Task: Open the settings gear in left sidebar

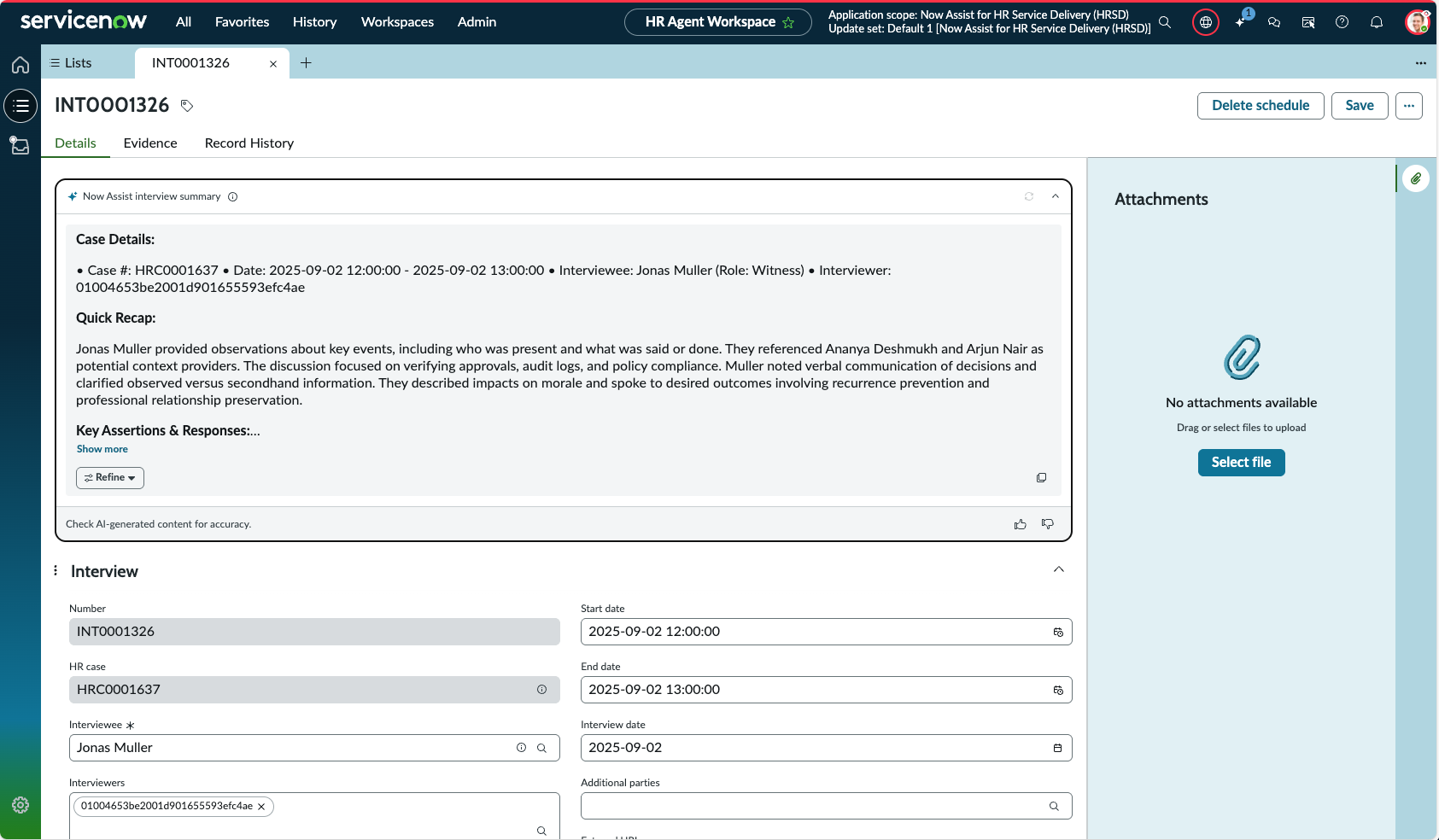Action: [x=20, y=805]
